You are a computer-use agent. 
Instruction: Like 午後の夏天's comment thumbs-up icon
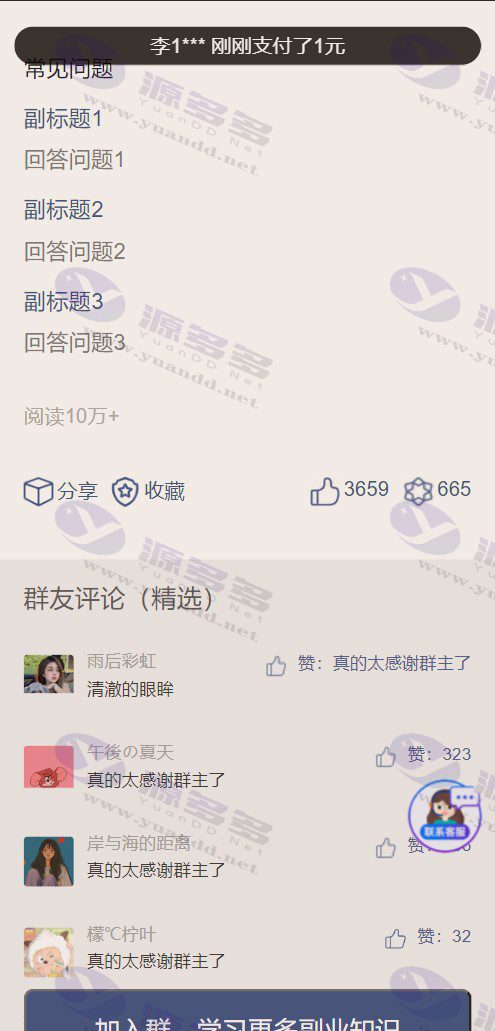pyautogui.click(x=386, y=757)
